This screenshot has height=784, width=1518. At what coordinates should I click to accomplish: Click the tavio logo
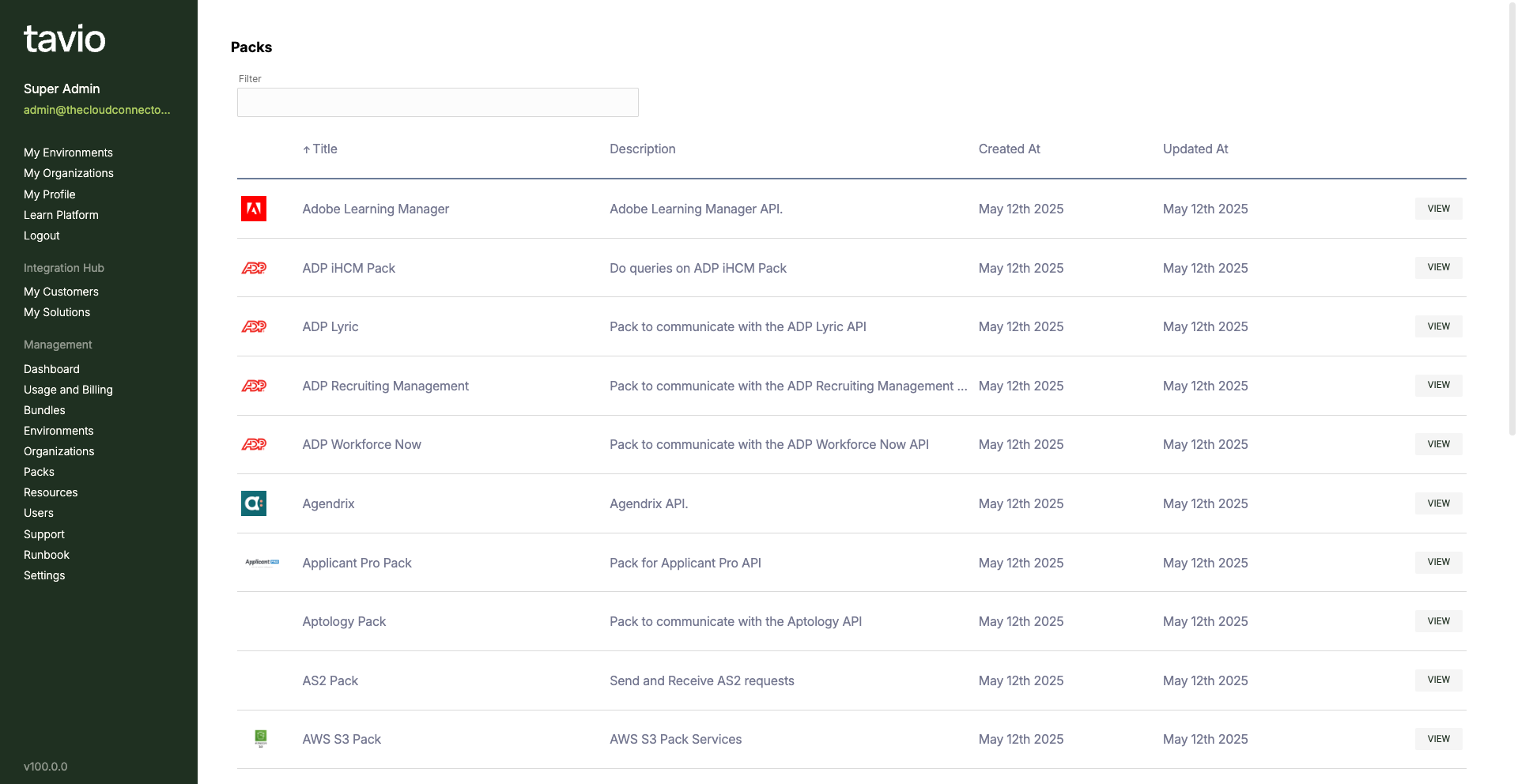pos(64,39)
